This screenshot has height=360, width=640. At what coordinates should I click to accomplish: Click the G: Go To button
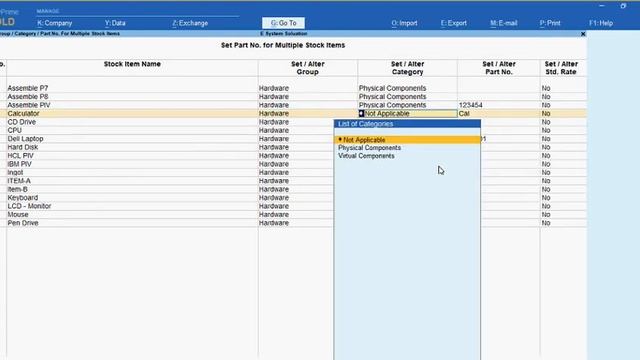tap(283, 23)
